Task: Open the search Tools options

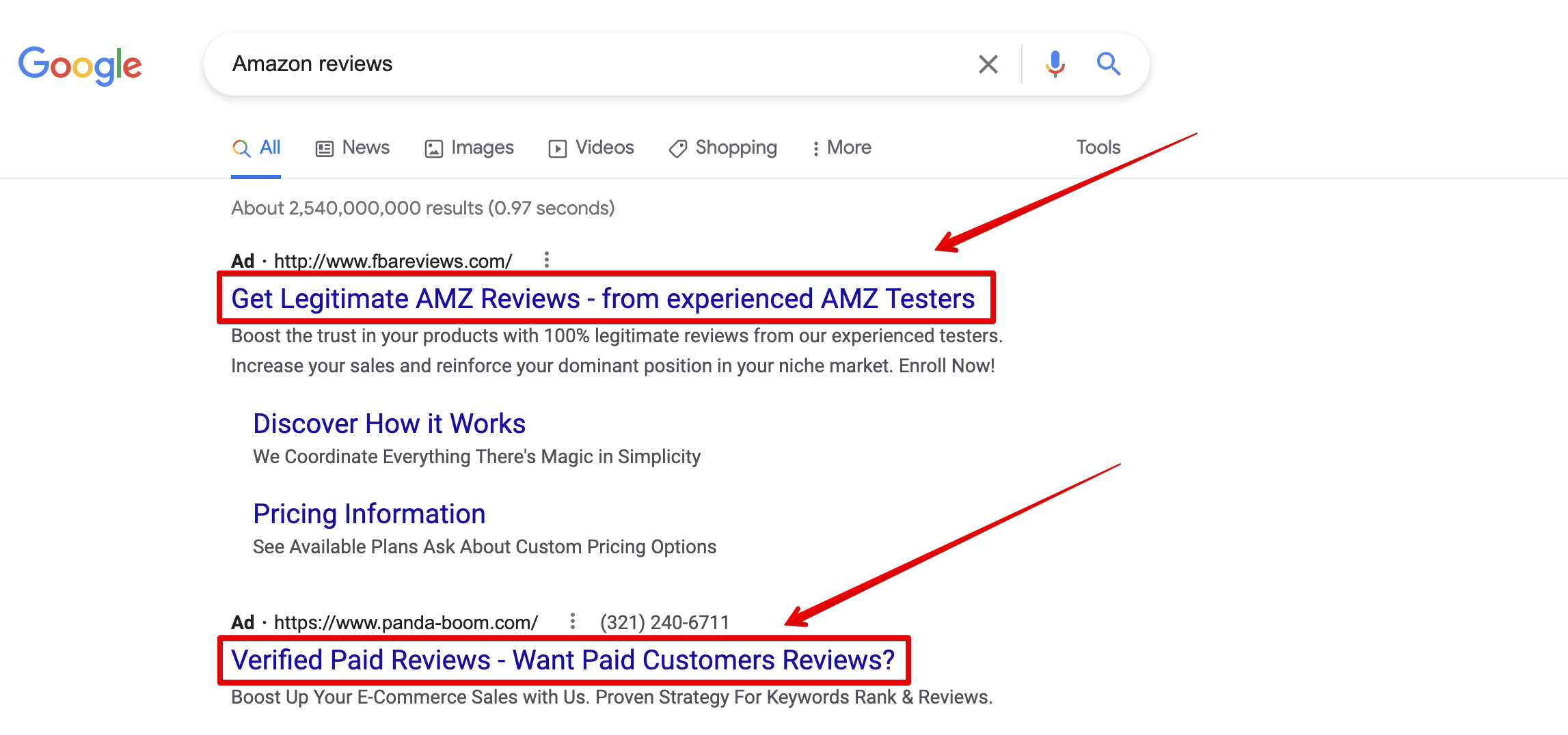Action: (x=1098, y=148)
